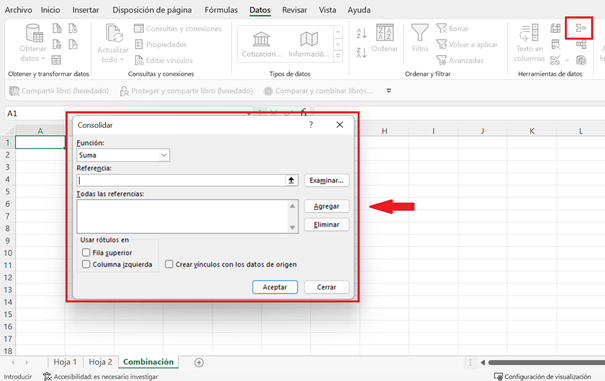Screen dimensions: 605x381
Task: Click the Filtro funnel icon
Action: click(420, 32)
